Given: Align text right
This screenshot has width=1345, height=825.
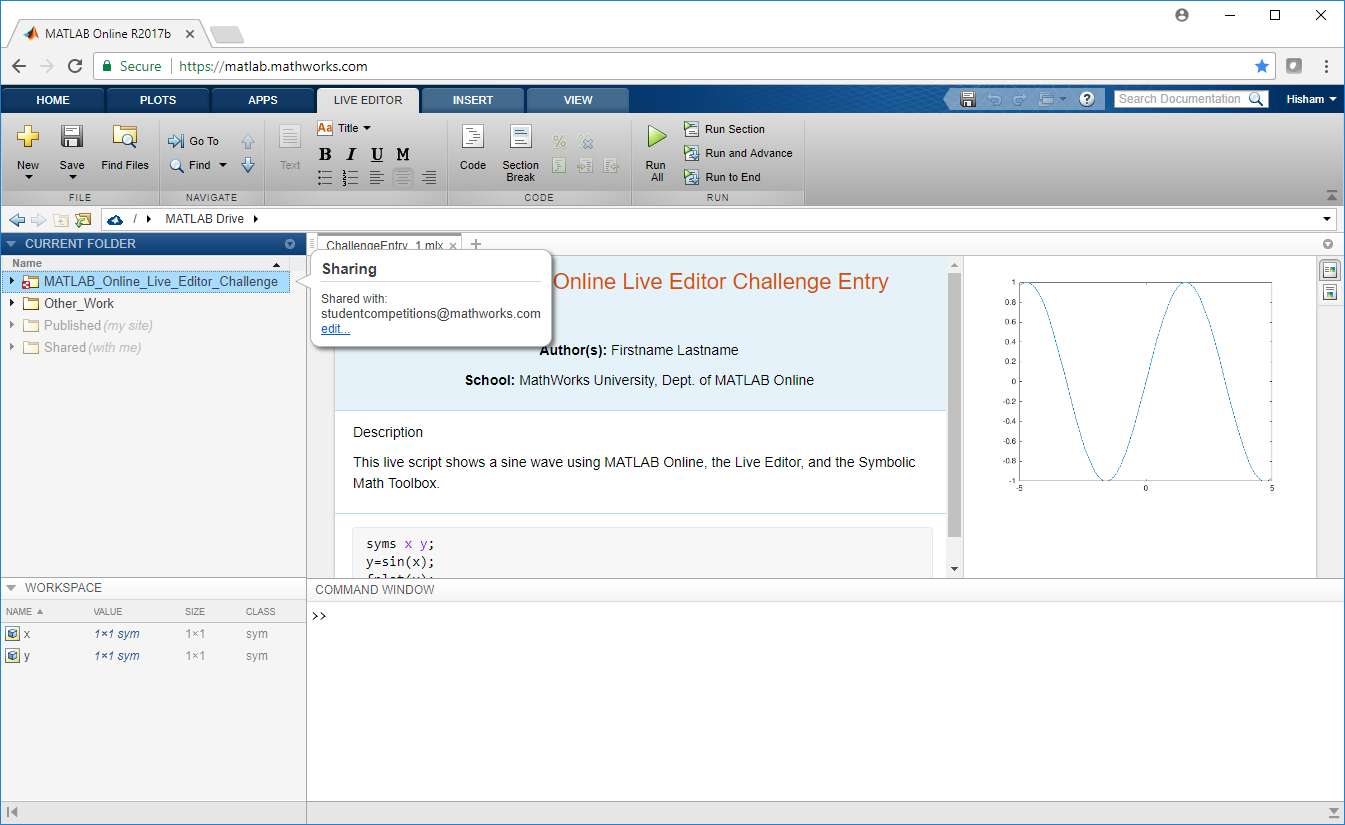Looking at the screenshot, I should coord(429,178).
